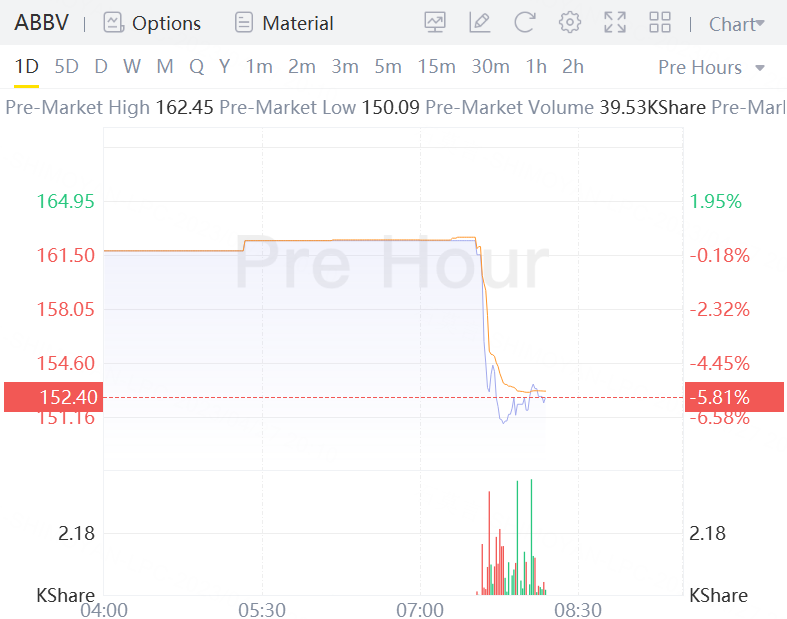Choose the 1h interval
787x619 pixels.
tap(536, 67)
